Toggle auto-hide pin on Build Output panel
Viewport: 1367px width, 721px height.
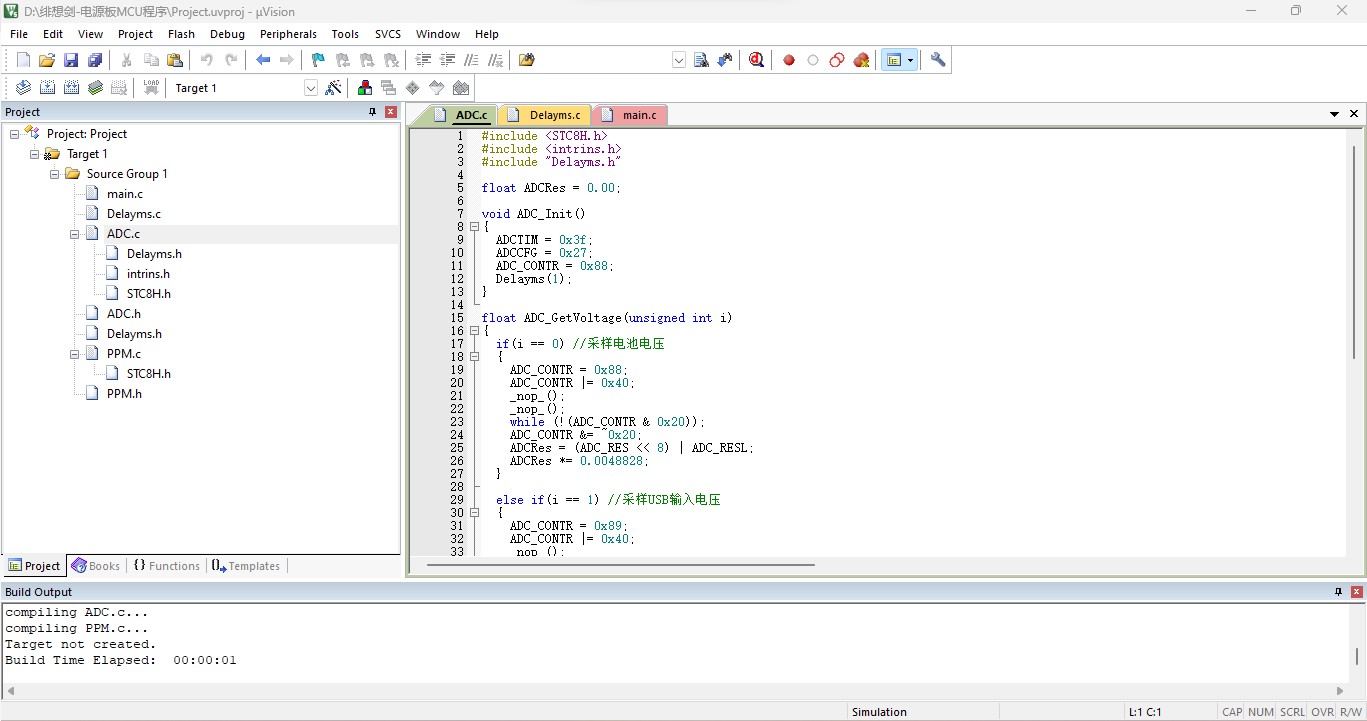click(1339, 592)
